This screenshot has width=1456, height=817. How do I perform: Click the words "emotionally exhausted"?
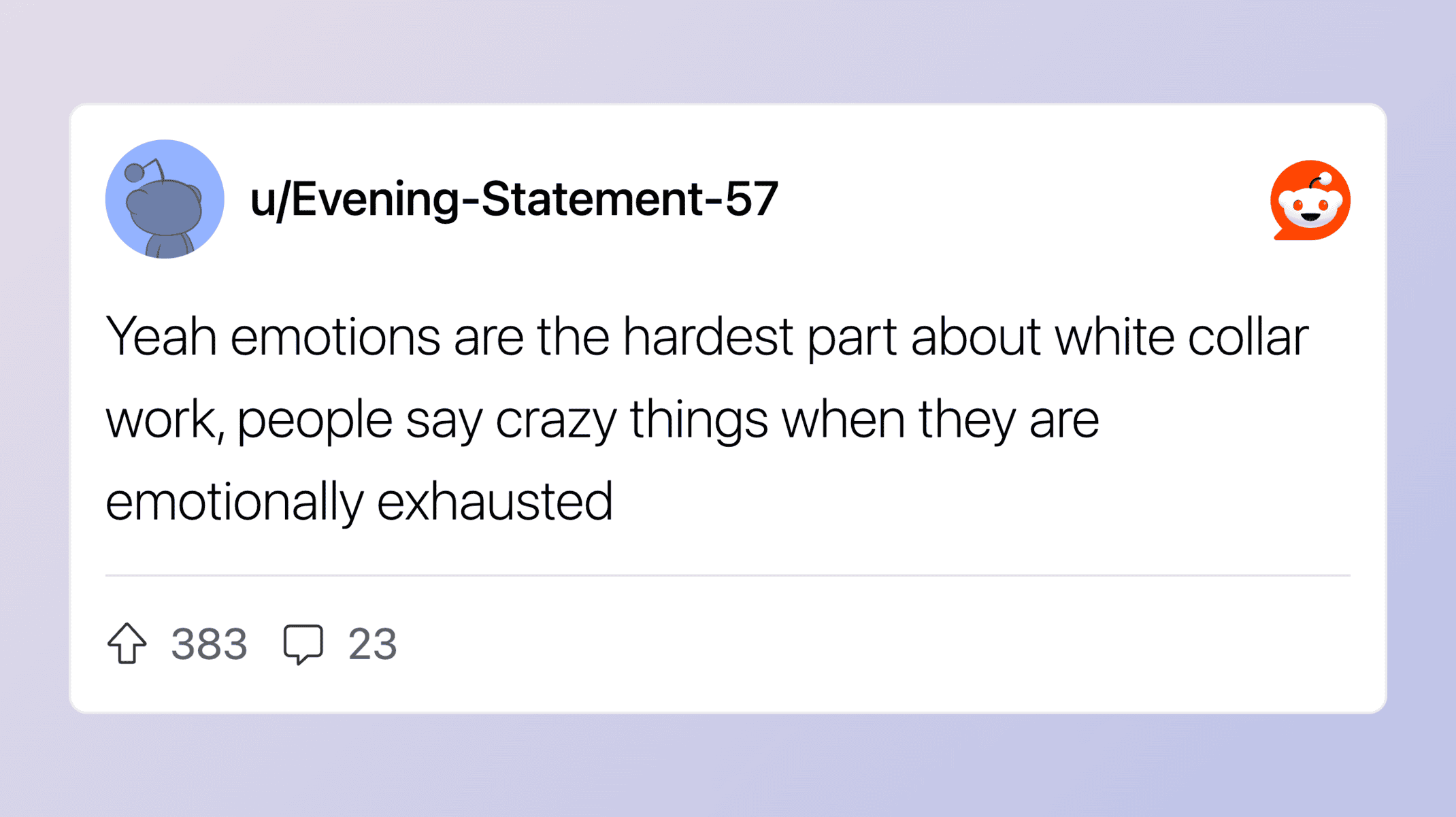pyautogui.click(x=359, y=501)
